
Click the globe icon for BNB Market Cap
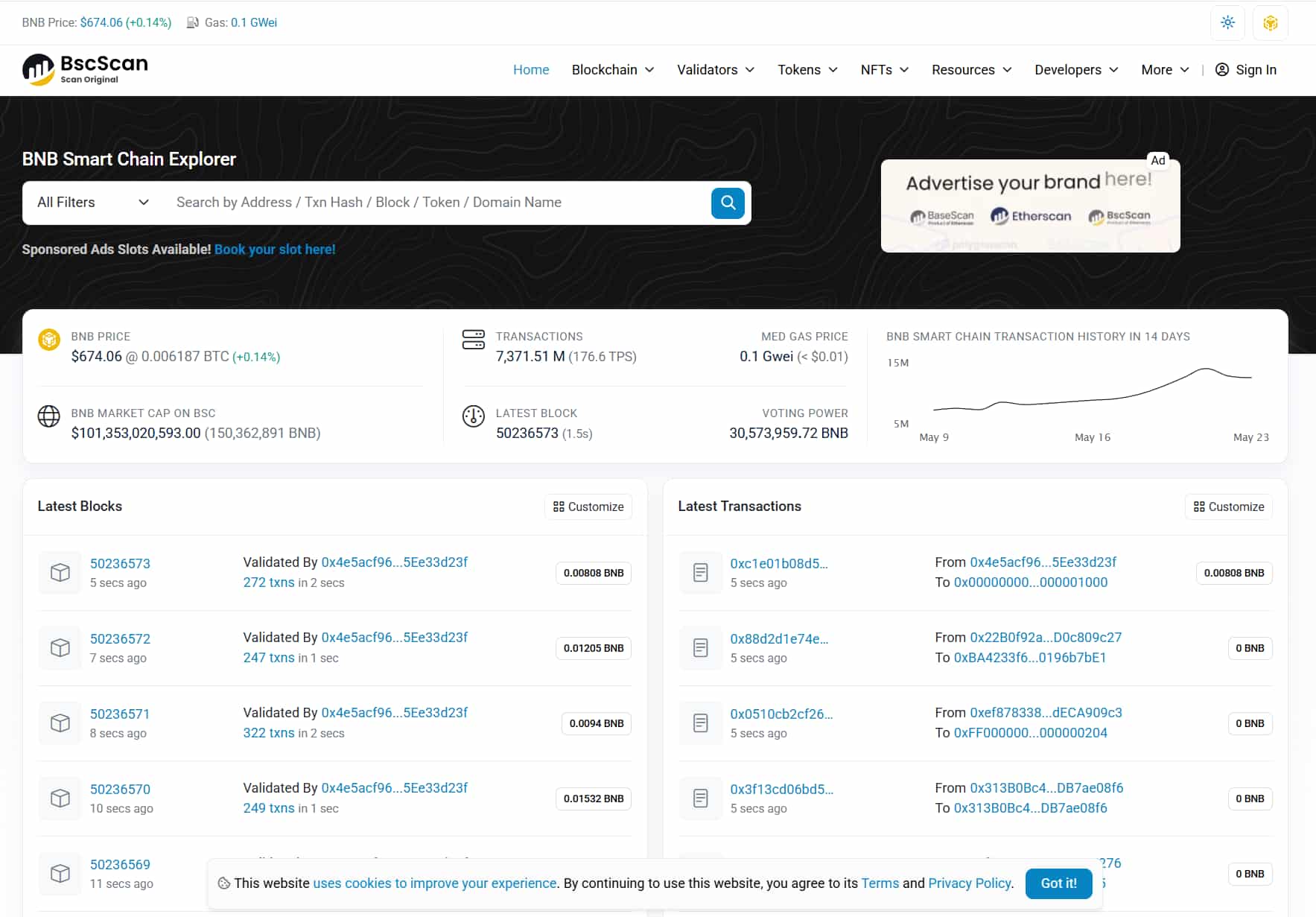[49, 416]
